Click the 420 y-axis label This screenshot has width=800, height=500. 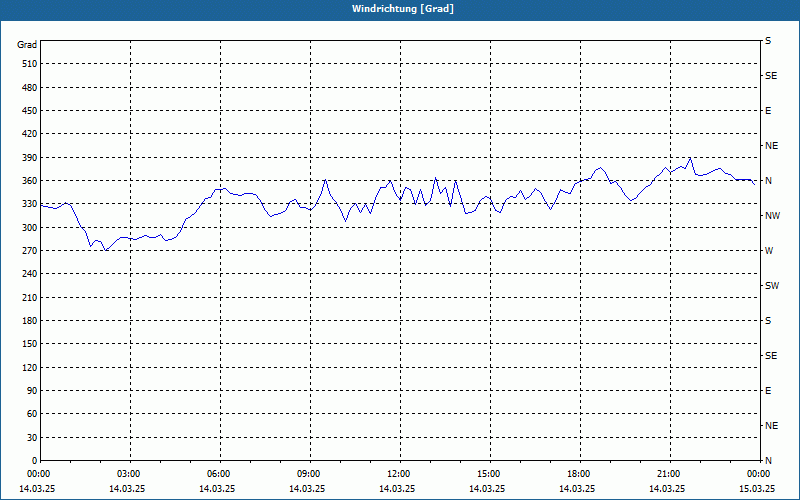click(x=30, y=134)
